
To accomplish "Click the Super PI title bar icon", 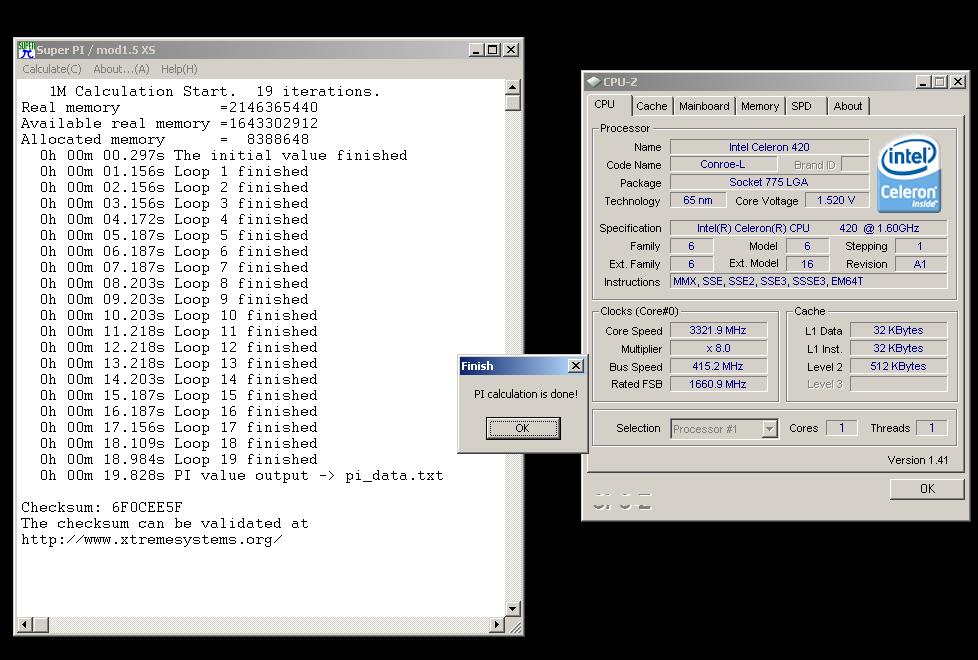I will pos(26,50).
